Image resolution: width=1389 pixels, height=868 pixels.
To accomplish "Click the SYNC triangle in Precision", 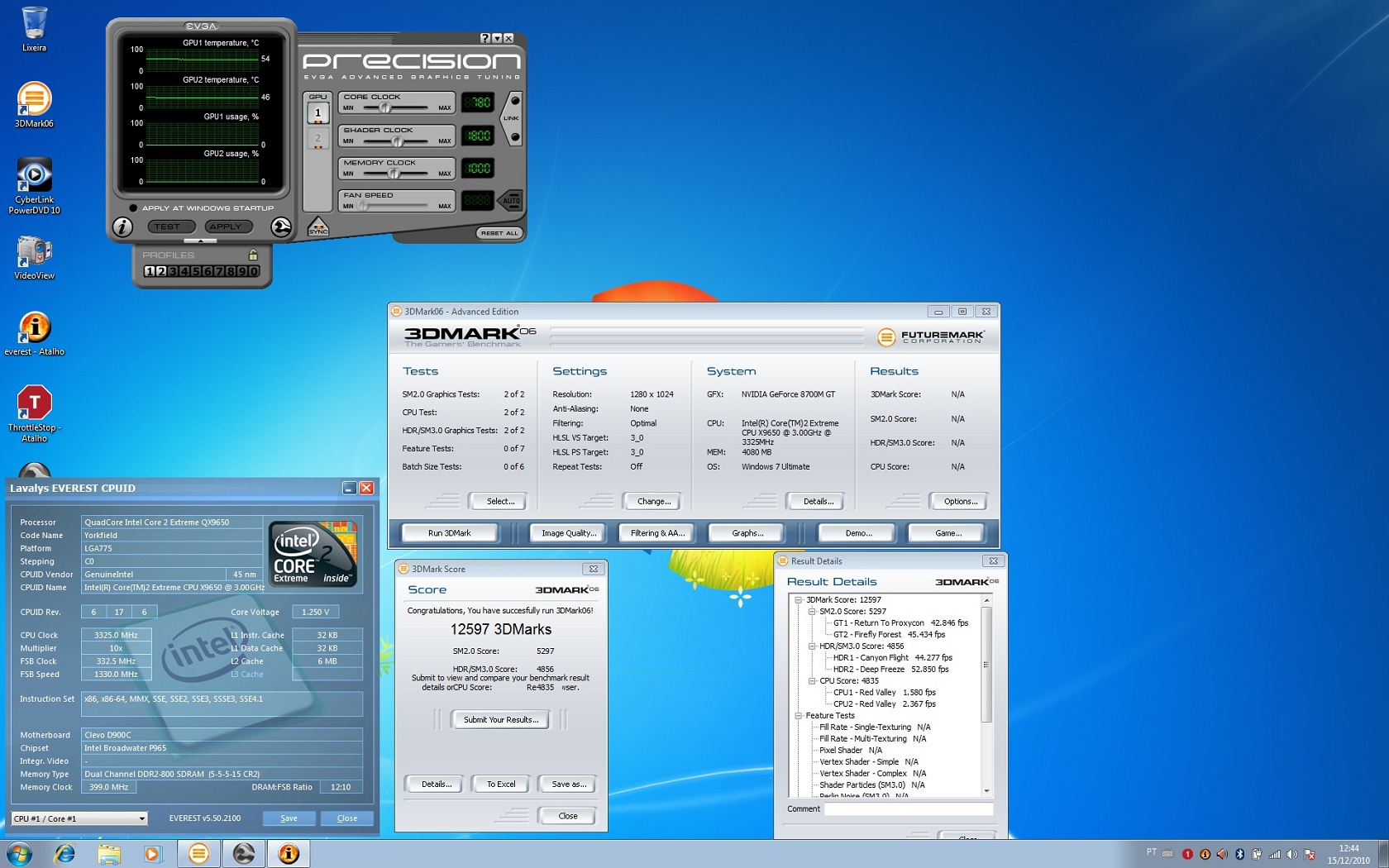I will click(x=318, y=227).
